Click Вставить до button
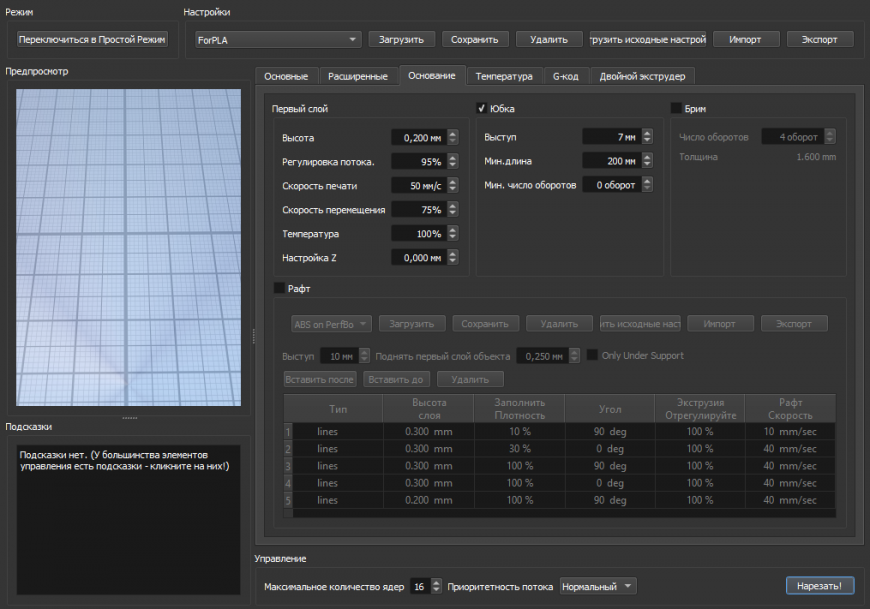 pos(396,379)
